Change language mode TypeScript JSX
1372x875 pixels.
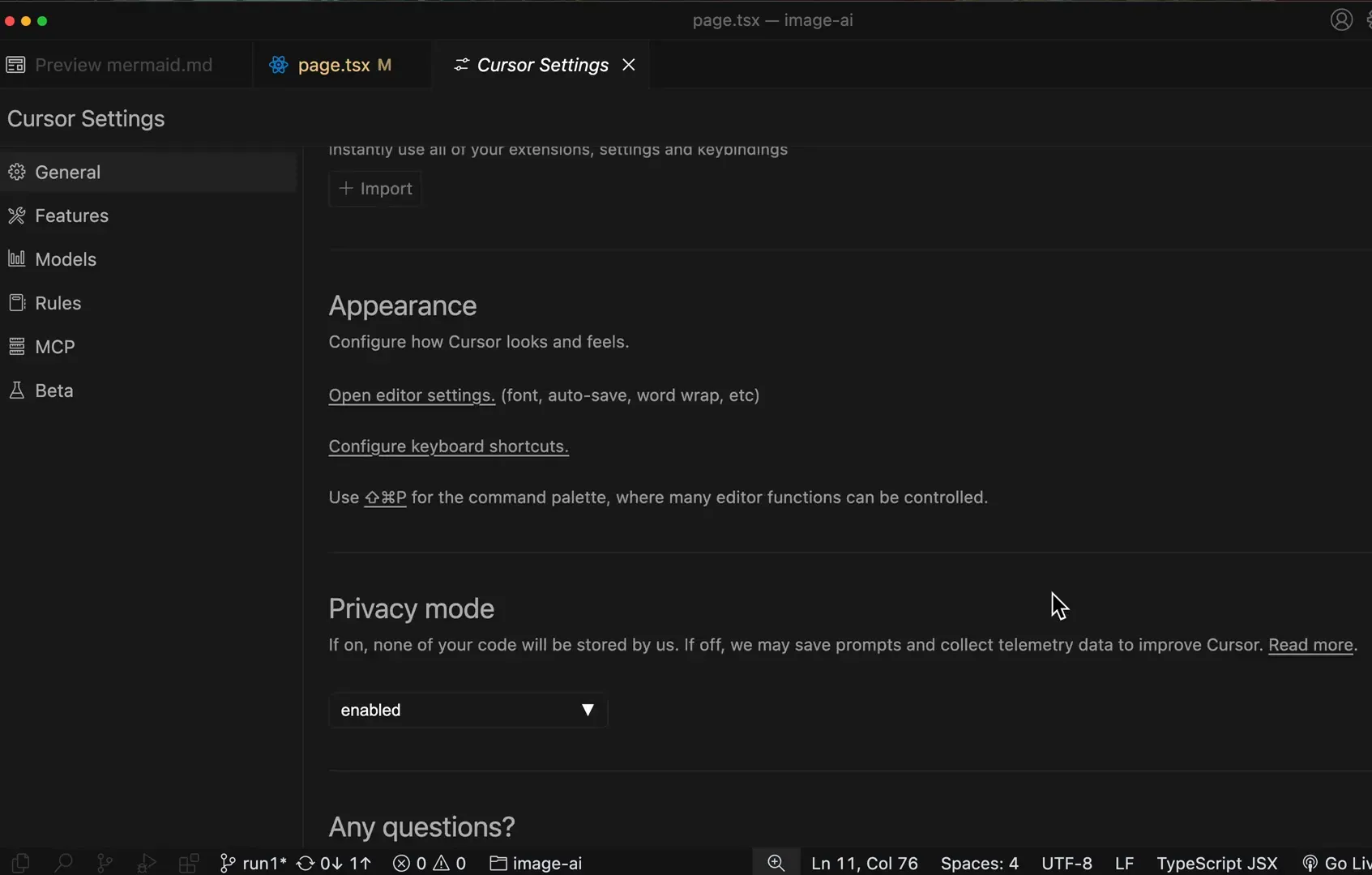coord(1217,864)
